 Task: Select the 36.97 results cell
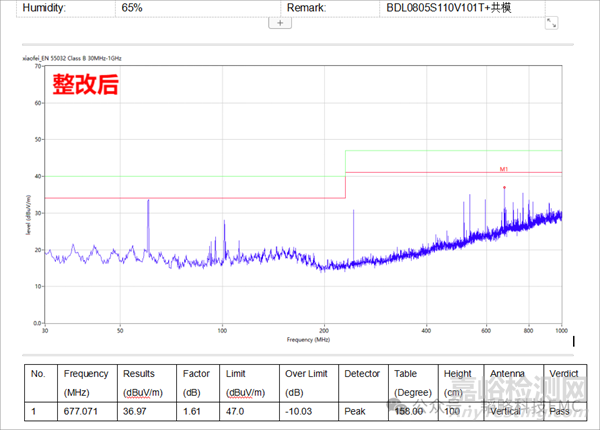[137, 410]
